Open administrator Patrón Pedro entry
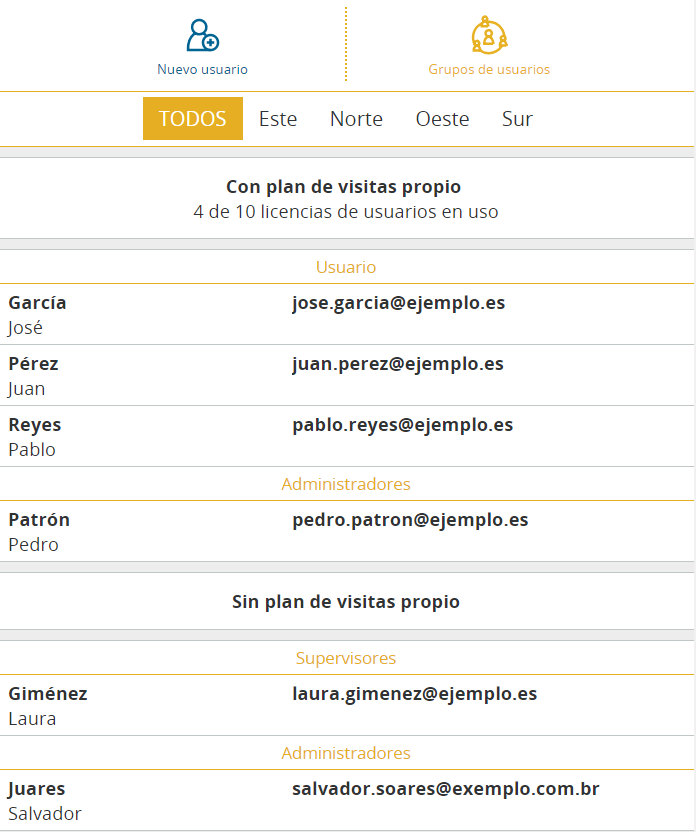Viewport: 696px width, 832px height. [x=347, y=532]
